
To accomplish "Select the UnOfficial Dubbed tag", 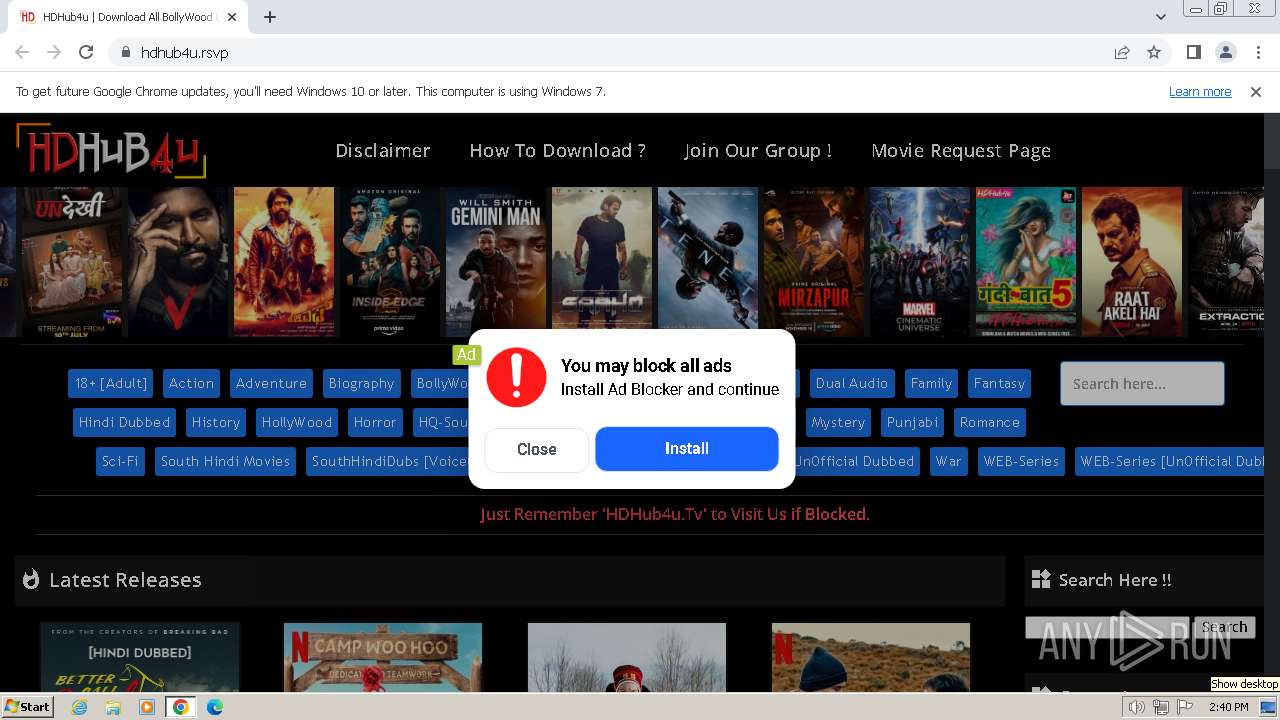I will tap(855, 461).
